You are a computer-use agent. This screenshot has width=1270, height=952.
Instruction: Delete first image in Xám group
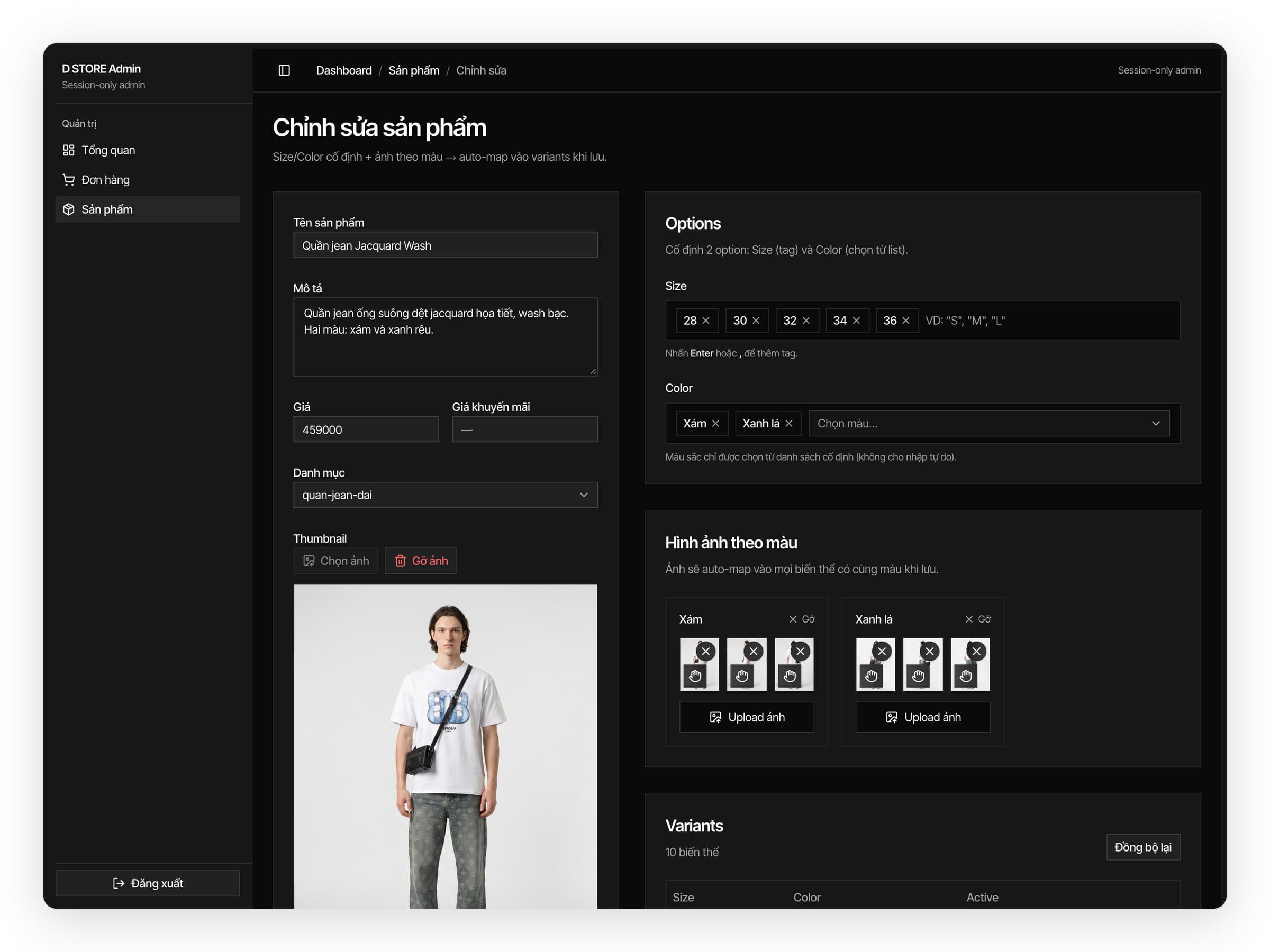click(705, 651)
